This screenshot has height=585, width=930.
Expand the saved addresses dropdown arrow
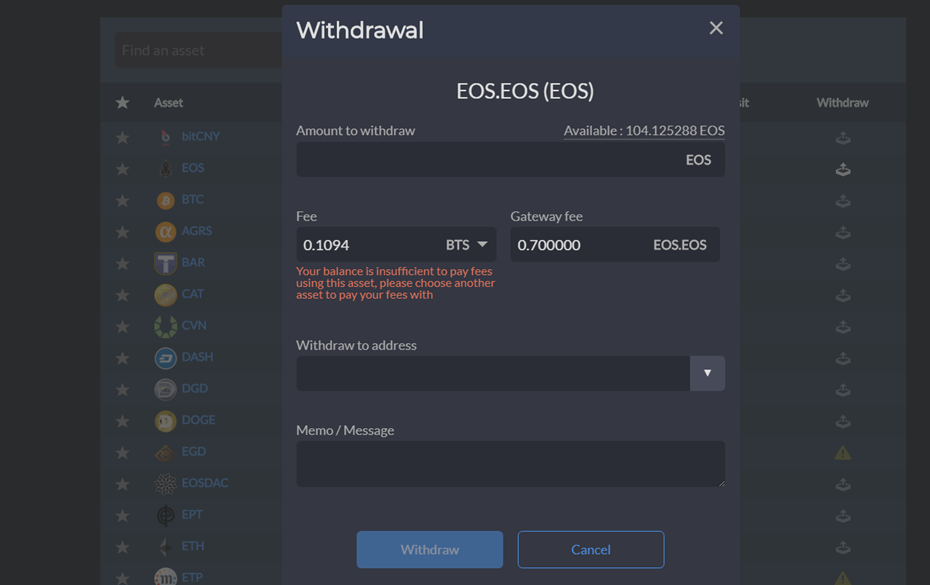707,373
